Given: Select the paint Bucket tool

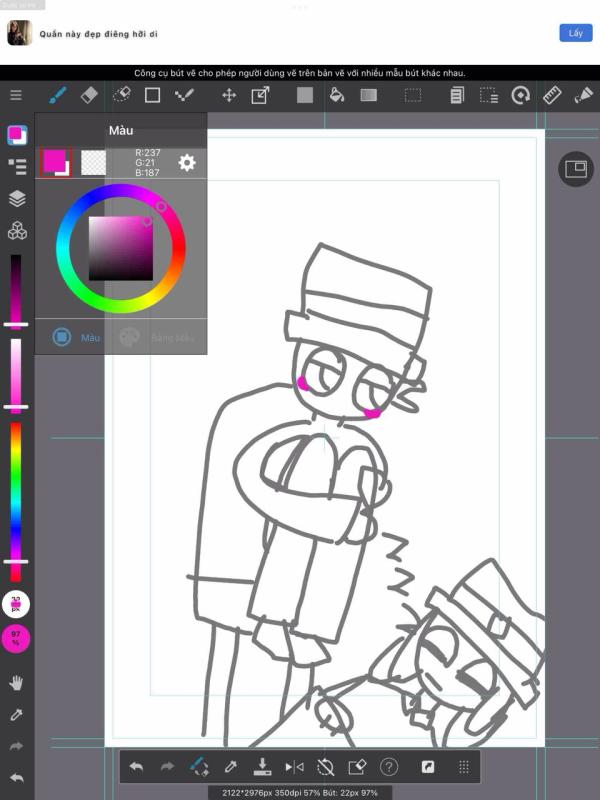Looking at the screenshot, I should point(337,95).
